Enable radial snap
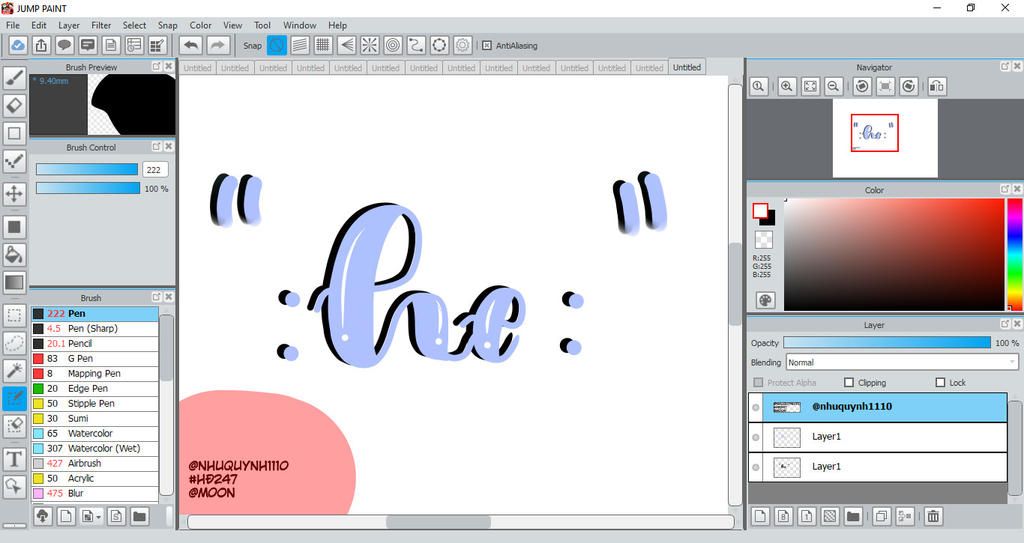Image resolution: width=1024 pixels, height=543 pixels. click(x=370, y=45)
